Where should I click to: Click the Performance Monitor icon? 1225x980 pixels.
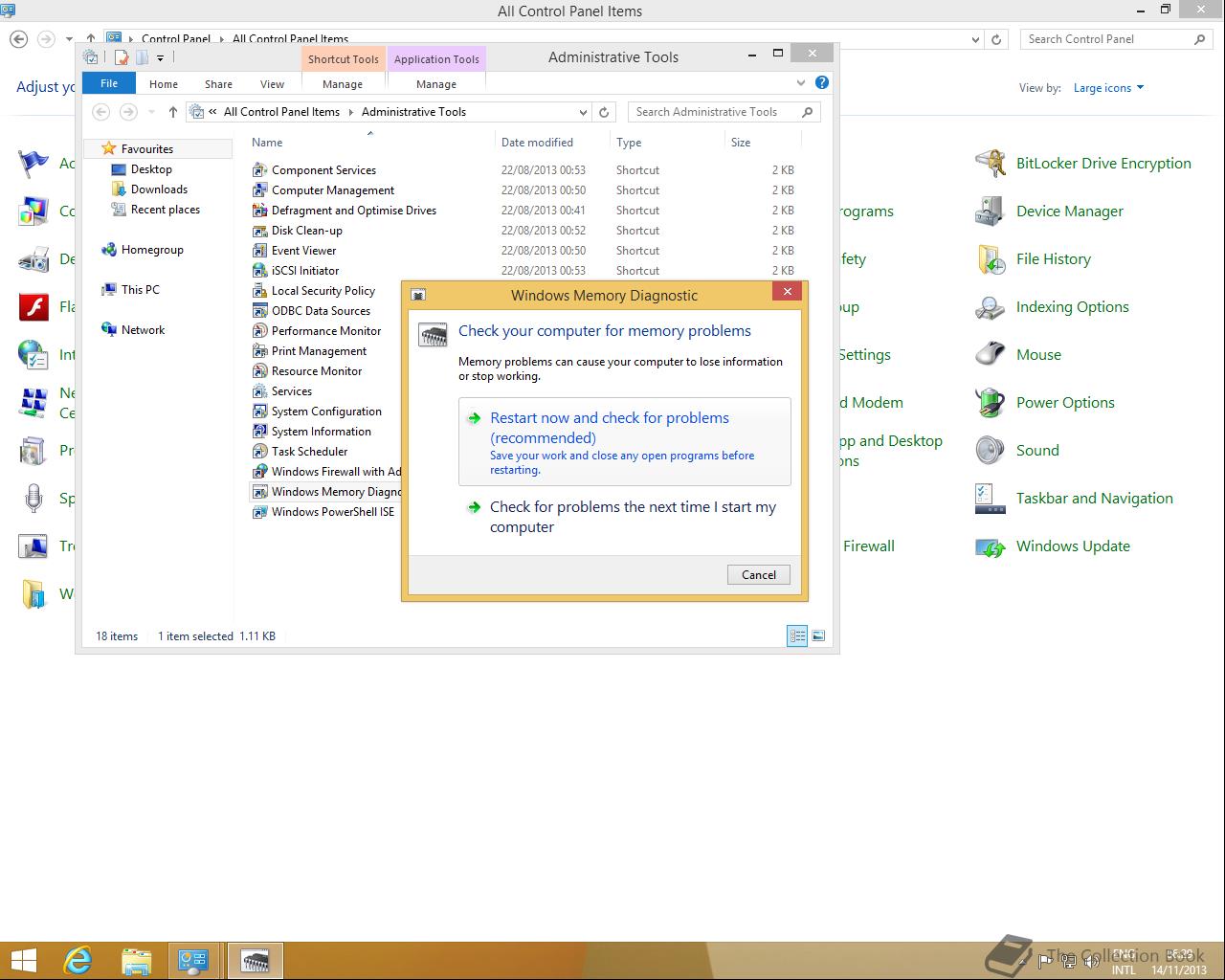pos(259,331)
